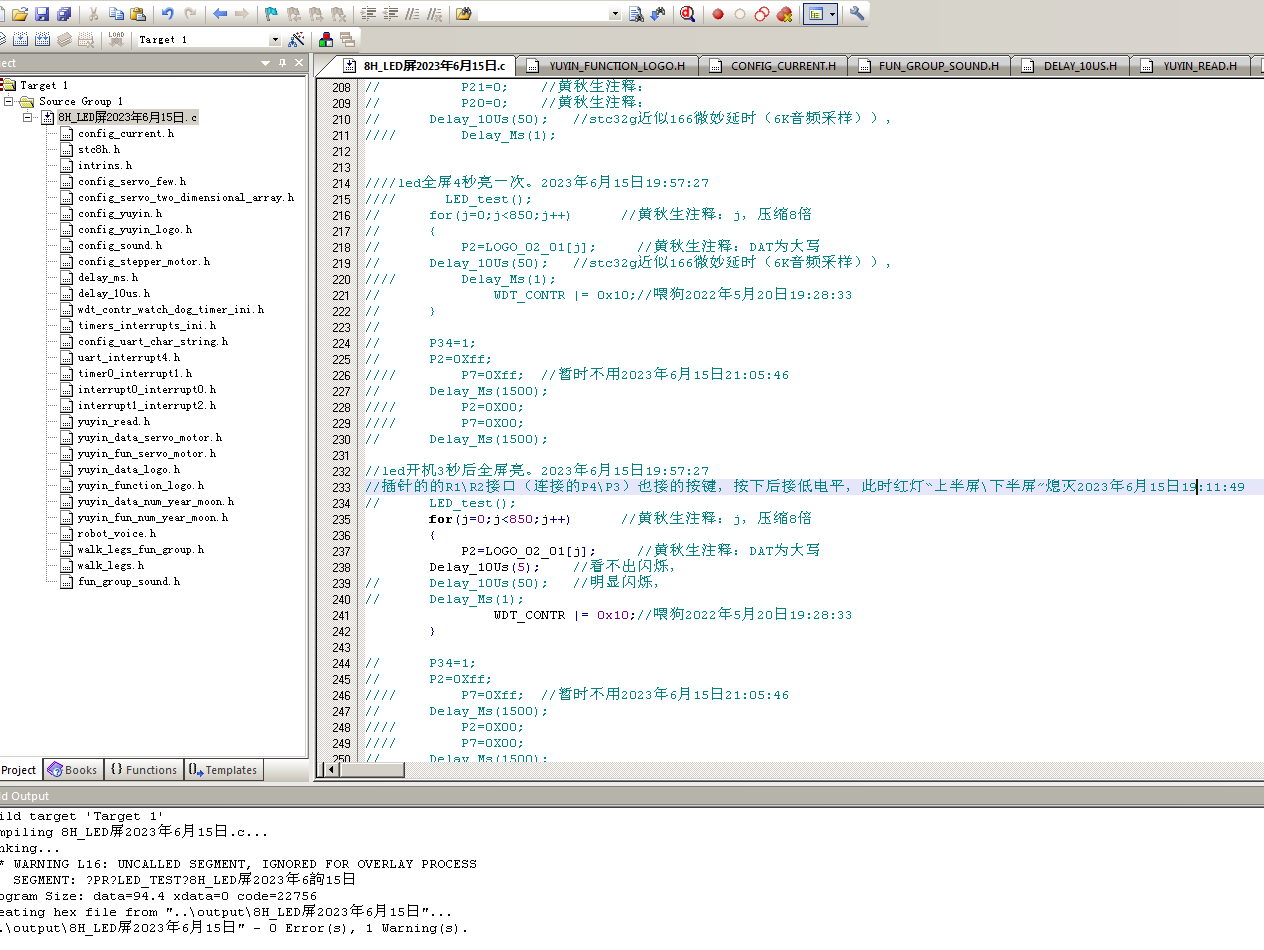
Task: Collapse Source Group 1 node
Action: pos(9,101)
